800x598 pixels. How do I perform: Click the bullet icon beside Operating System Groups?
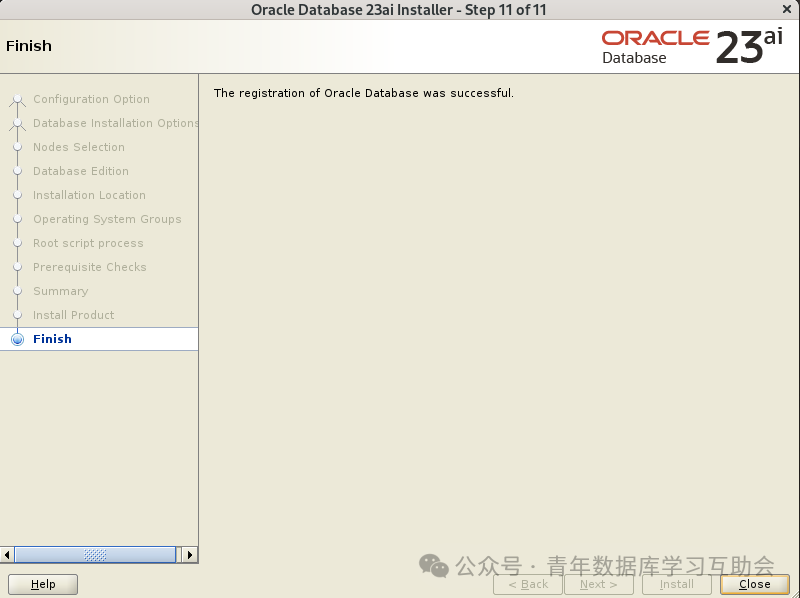point(17,219)
